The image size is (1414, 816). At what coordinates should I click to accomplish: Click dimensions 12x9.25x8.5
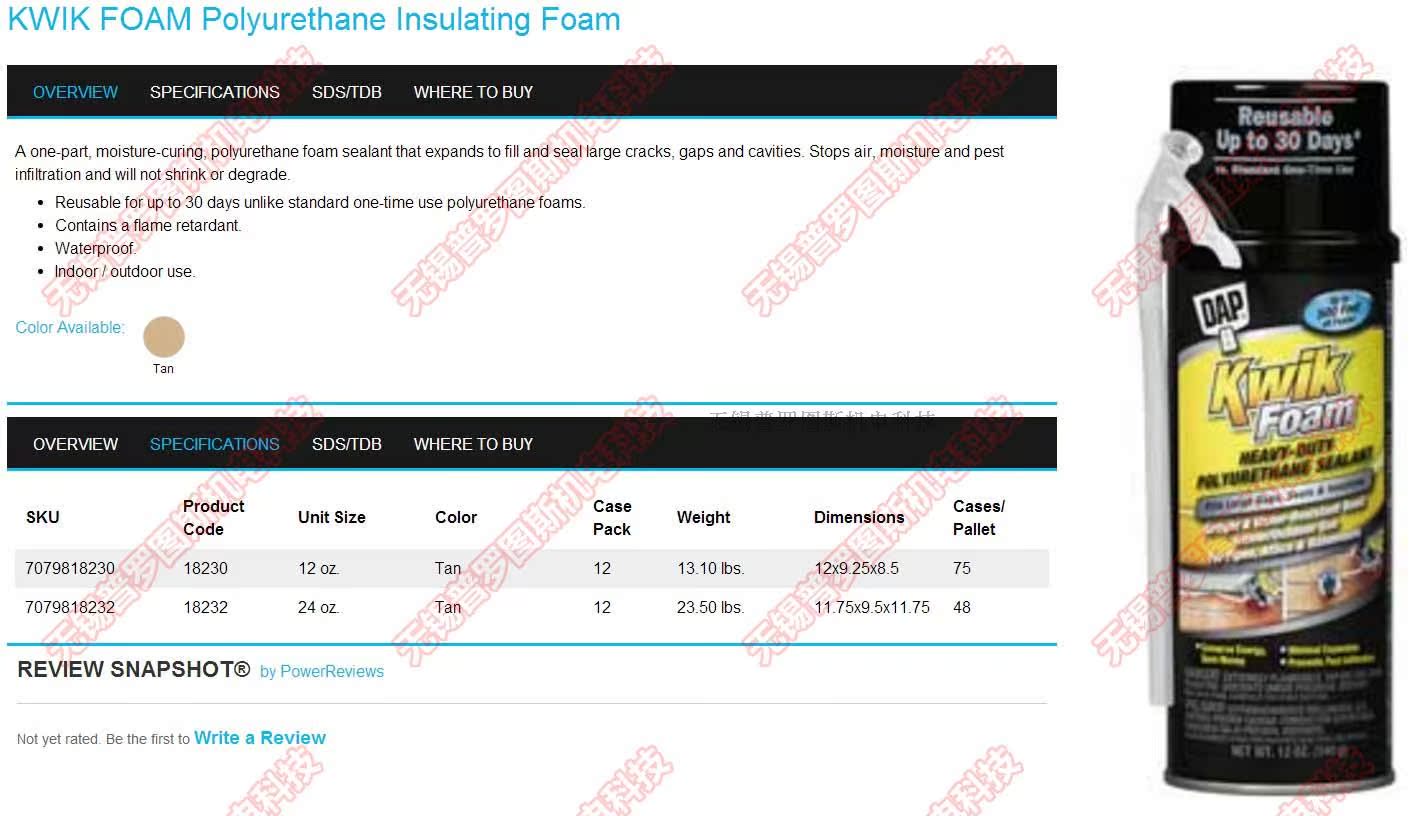856,568
